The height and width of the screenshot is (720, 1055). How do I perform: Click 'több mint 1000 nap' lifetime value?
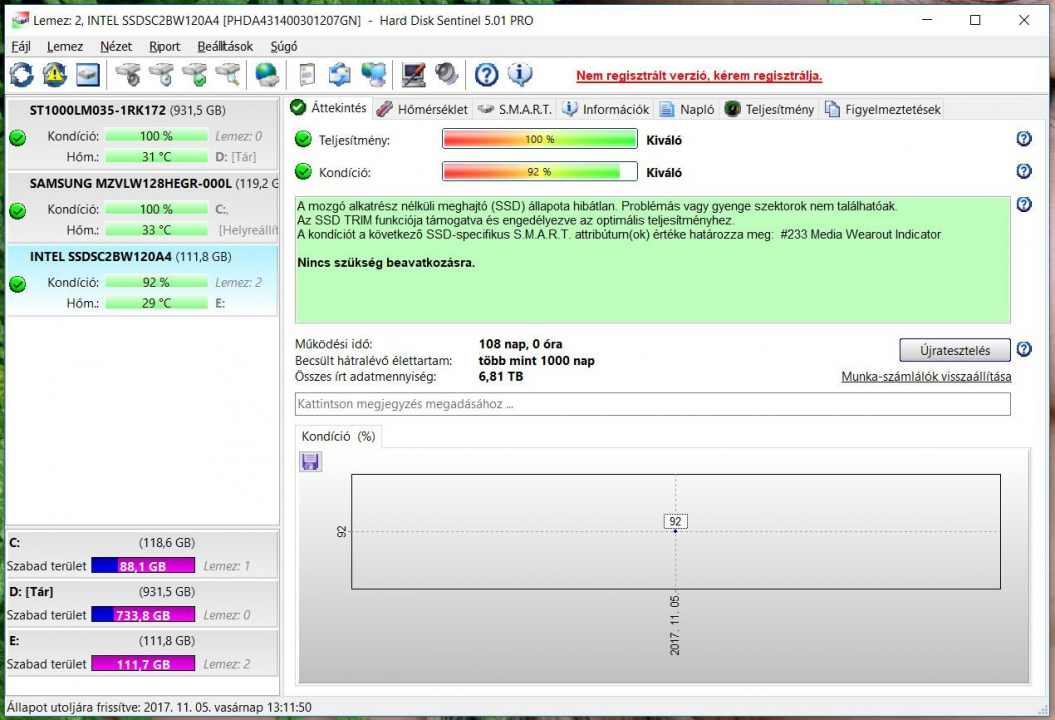536,361
